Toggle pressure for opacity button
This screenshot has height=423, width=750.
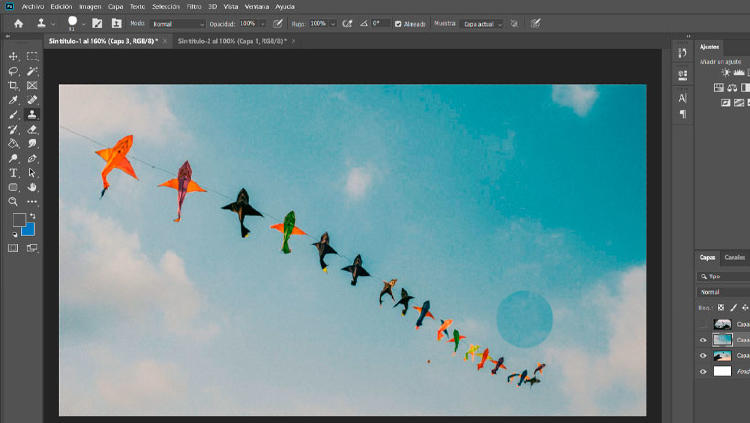pyautogui.click(x=278, y=23)
